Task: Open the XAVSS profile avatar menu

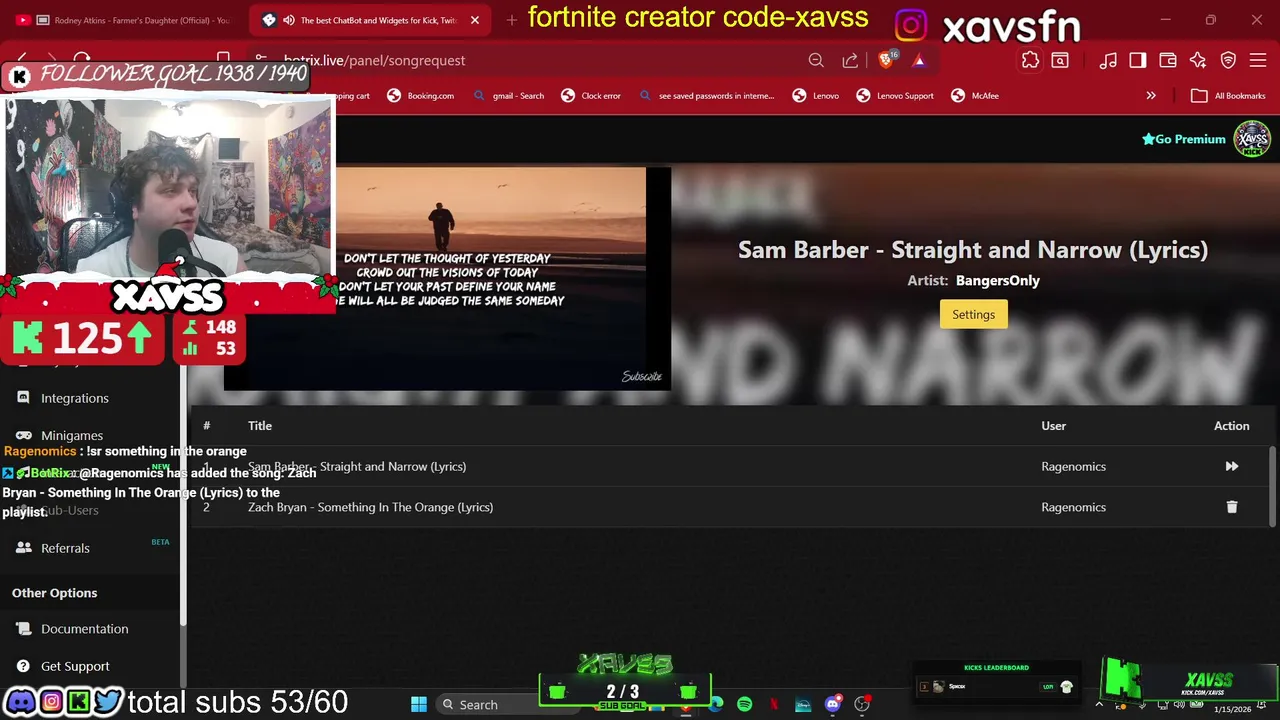Action: click(x=1252, y=139)
